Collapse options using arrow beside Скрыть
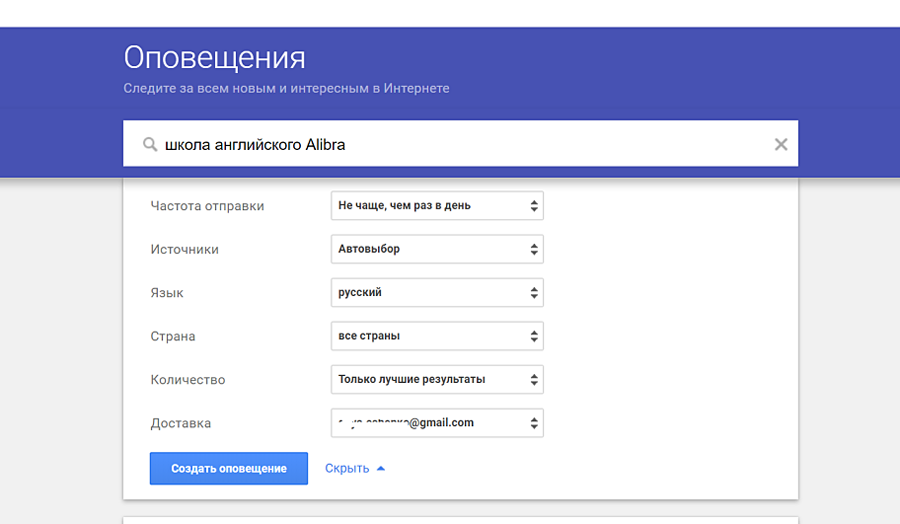The image size is (900, 524). (x=381, y=468)
